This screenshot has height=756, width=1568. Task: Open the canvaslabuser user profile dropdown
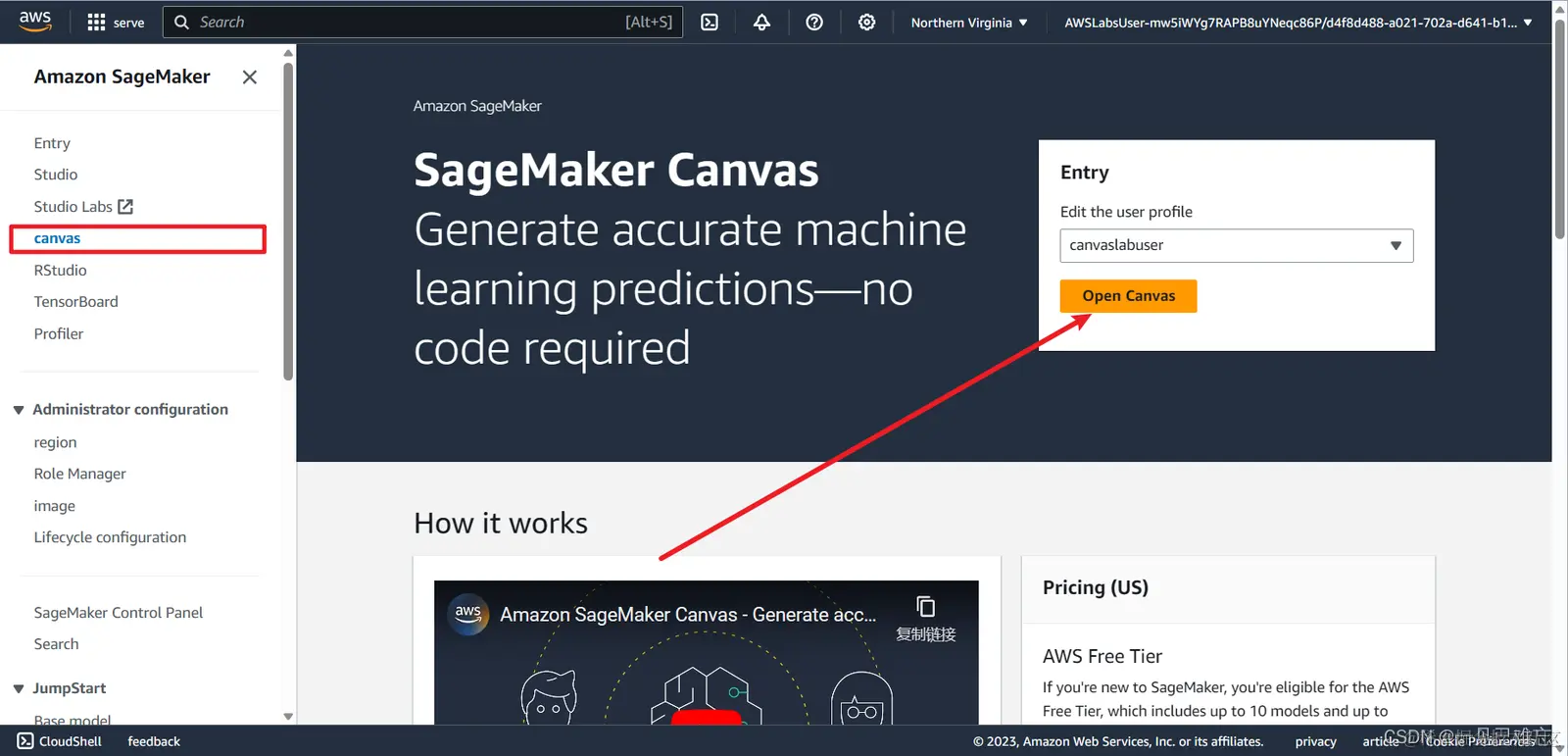coord(1237,246)
